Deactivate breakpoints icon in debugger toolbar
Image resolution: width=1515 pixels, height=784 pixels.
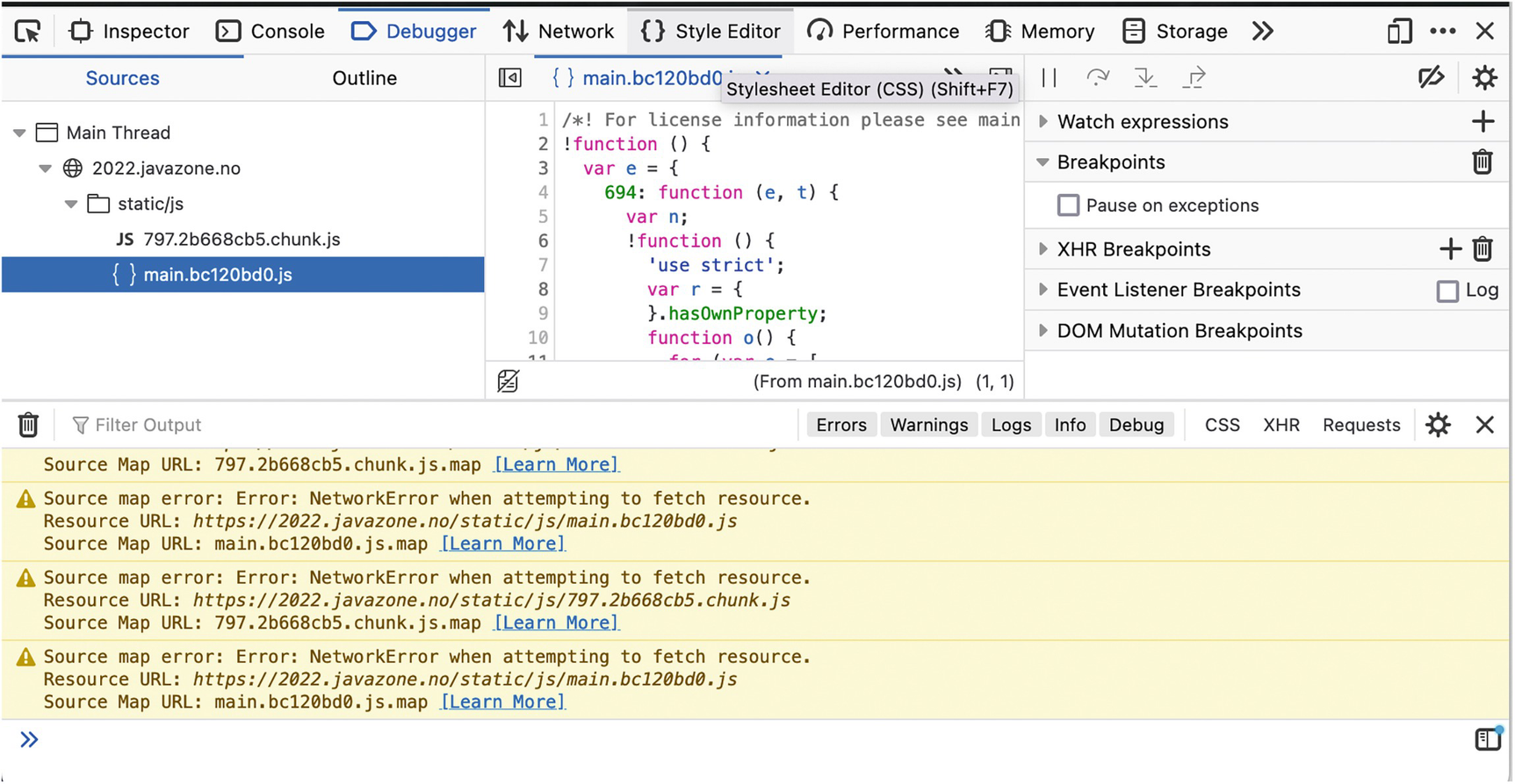[x=1431, y=78]
